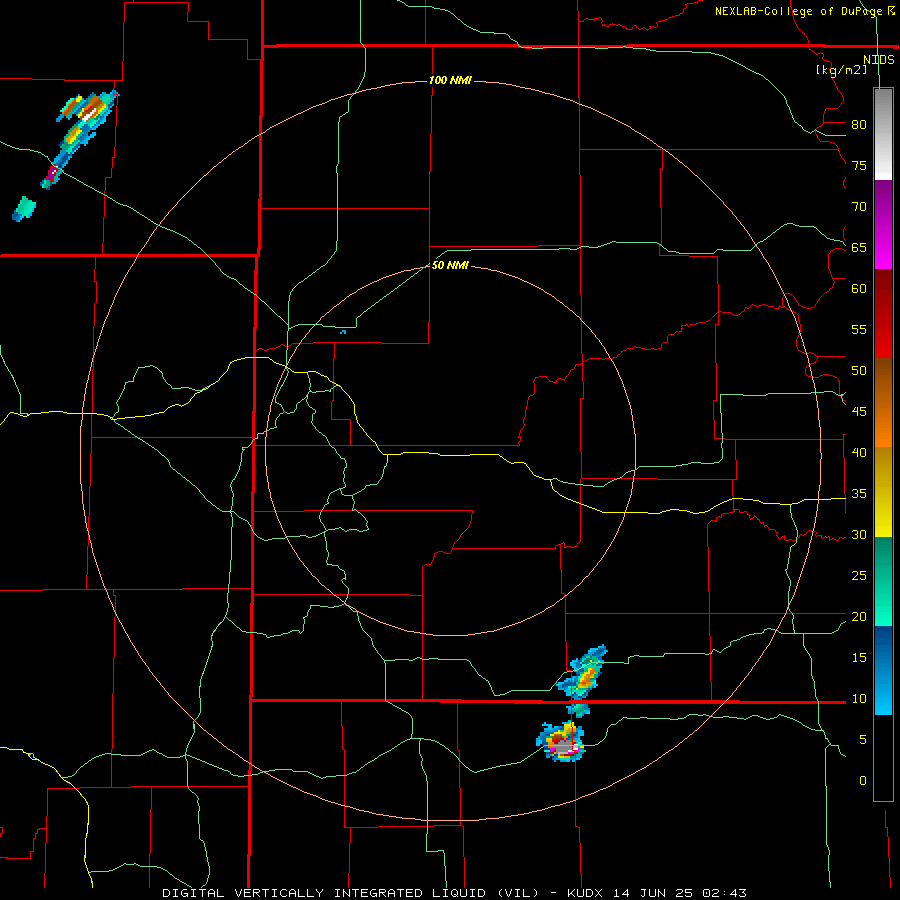Pick the yellow segment of the color bar
Viewport: 900px width, 900px height.
(883, 492)
